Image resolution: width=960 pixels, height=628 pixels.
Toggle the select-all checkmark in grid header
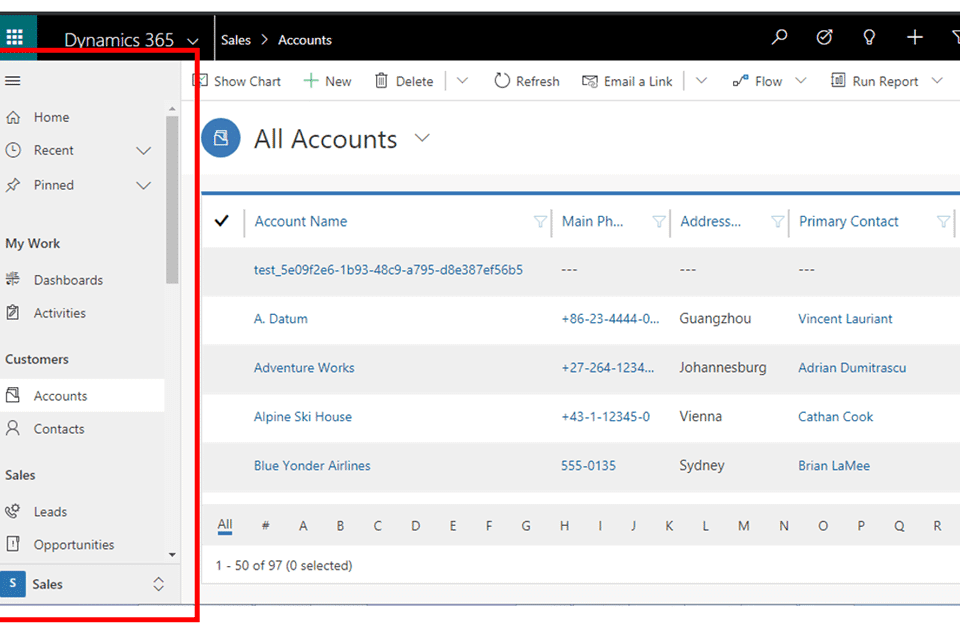point(222,221)
